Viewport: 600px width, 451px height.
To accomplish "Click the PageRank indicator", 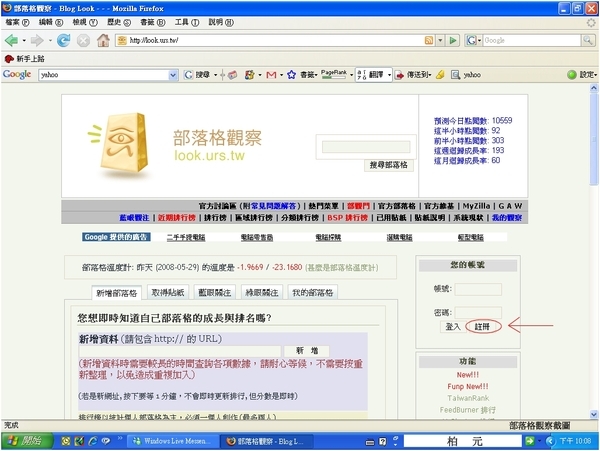I will pos(334,74).
